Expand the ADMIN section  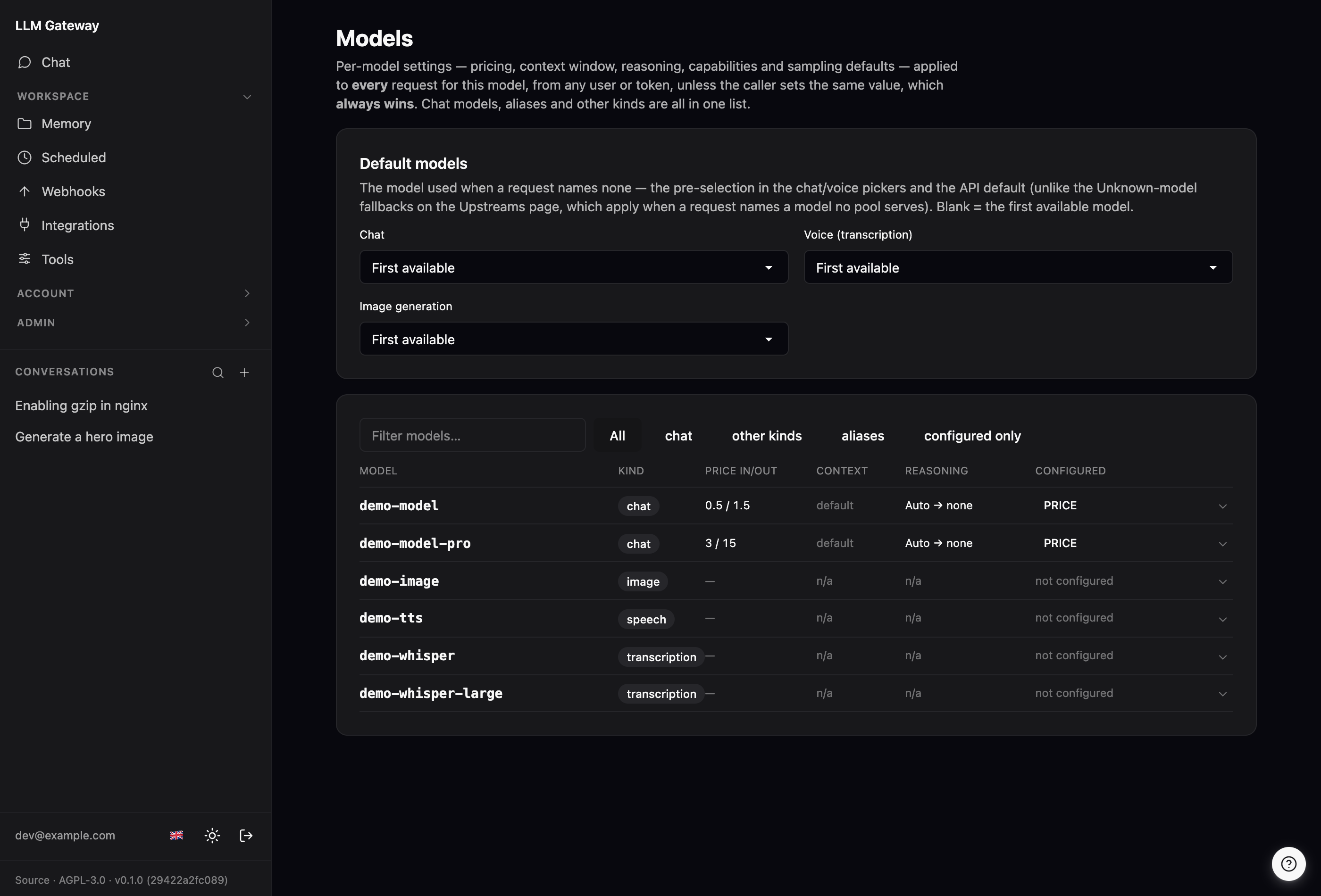click(x=135, y=323)
